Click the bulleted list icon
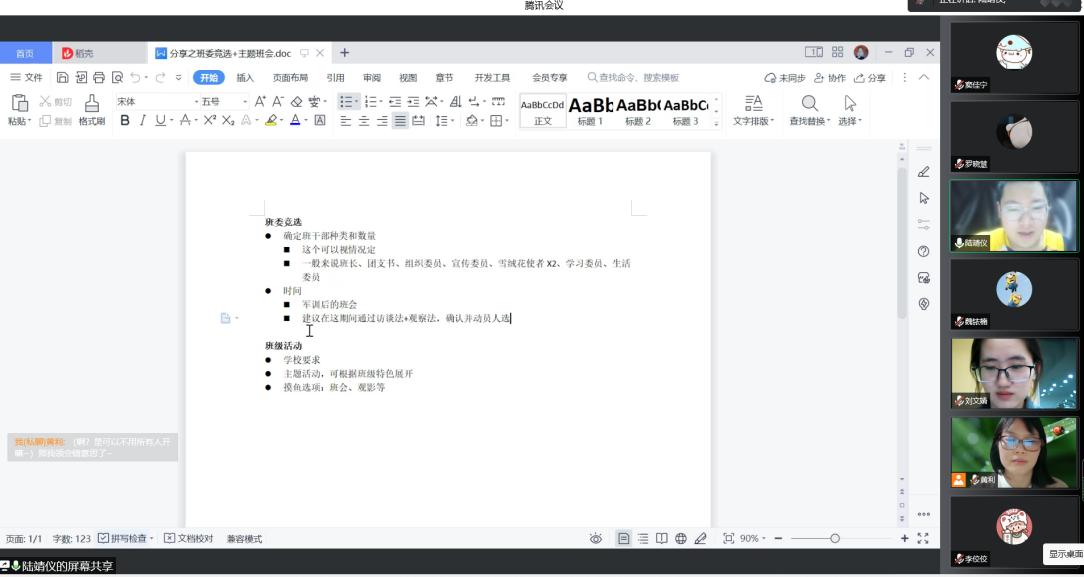 coord(345,101)
